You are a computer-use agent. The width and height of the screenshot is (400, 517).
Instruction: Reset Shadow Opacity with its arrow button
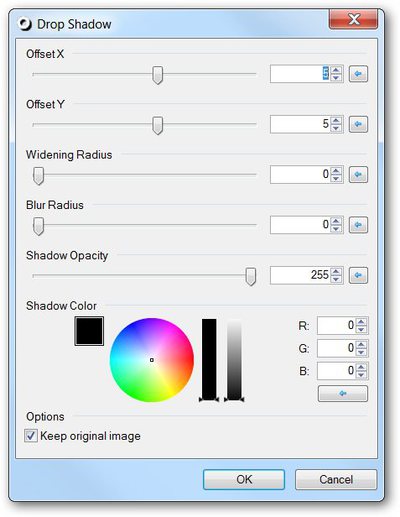coord(358,275)
